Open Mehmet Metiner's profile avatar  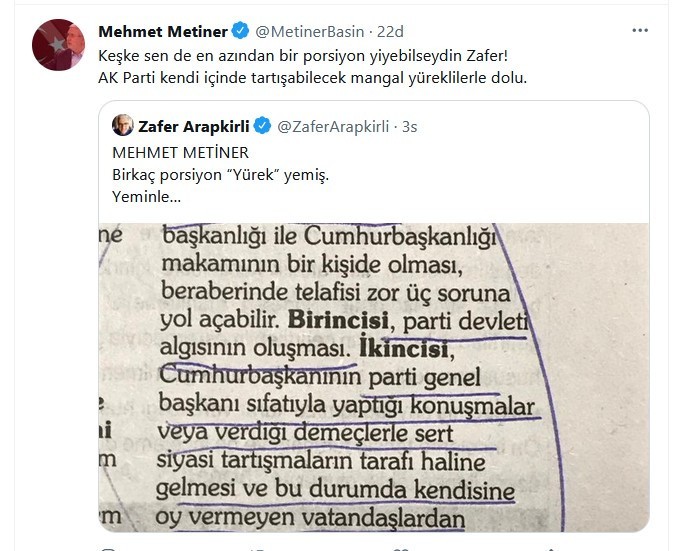[58, 44]
